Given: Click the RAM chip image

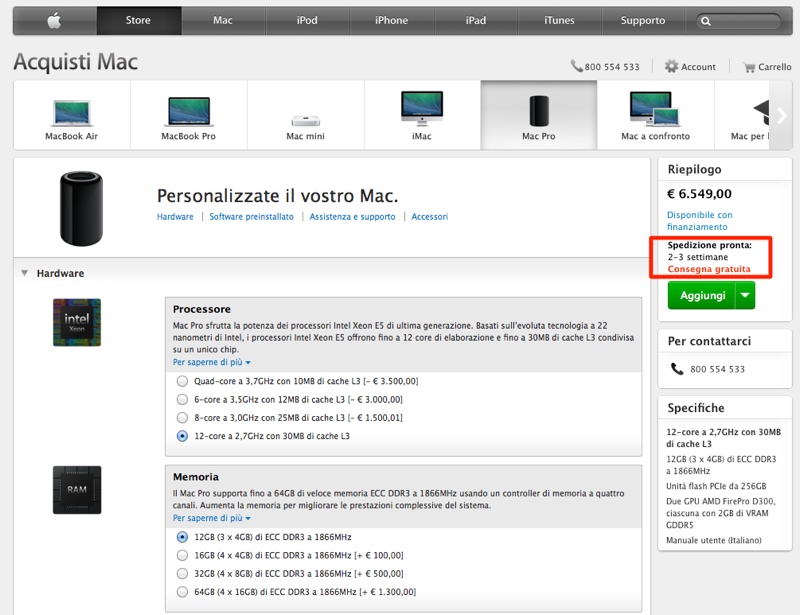Looking at the screenshot, I should point(77,490).
